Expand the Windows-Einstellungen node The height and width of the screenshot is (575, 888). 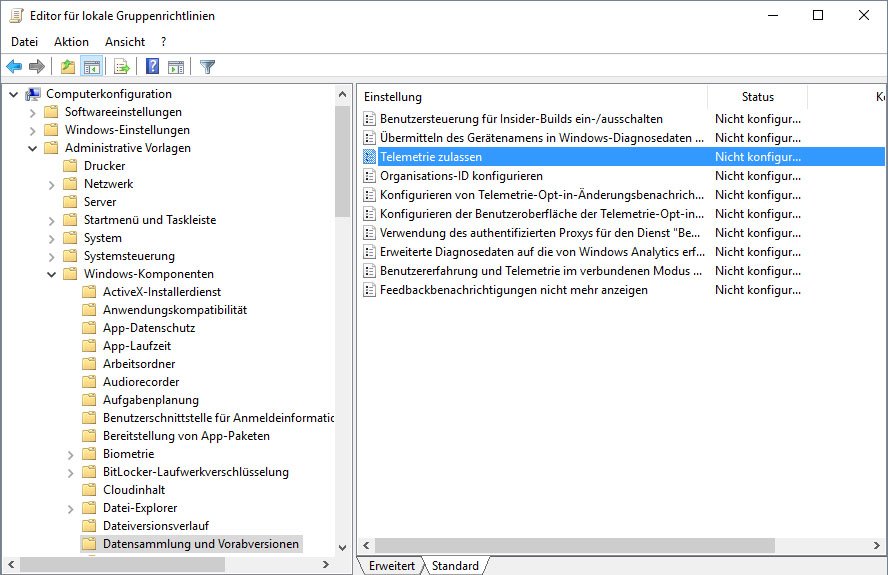click(32, 131)
